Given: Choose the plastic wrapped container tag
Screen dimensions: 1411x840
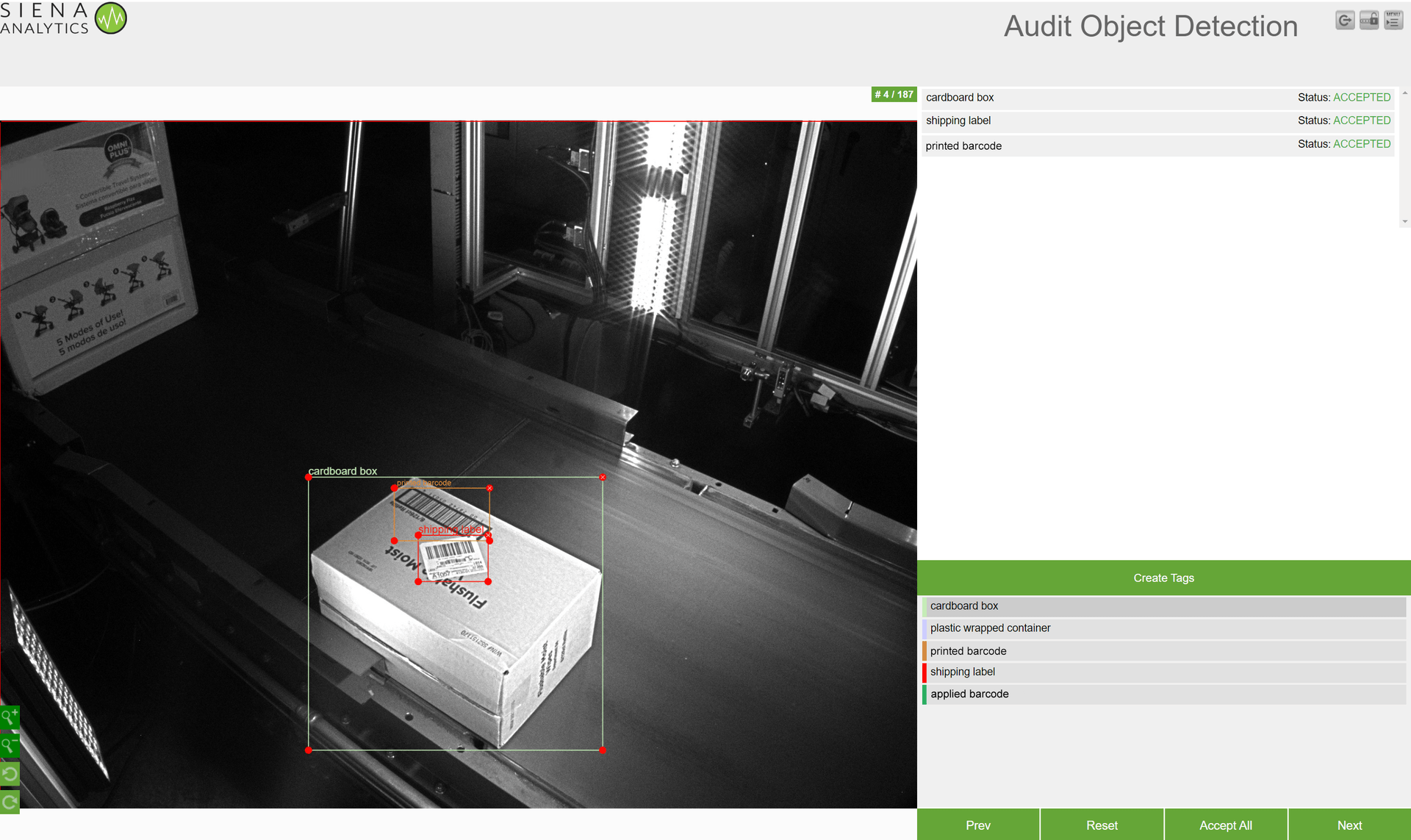Looking at the screenshot, I should (x=1163, y=628).
